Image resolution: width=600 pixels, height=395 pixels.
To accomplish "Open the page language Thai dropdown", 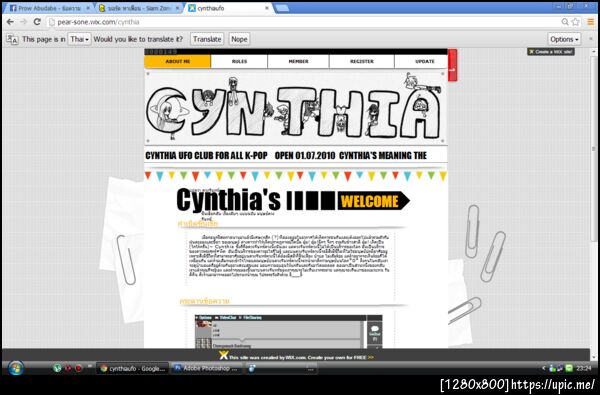I will point(79,39).
